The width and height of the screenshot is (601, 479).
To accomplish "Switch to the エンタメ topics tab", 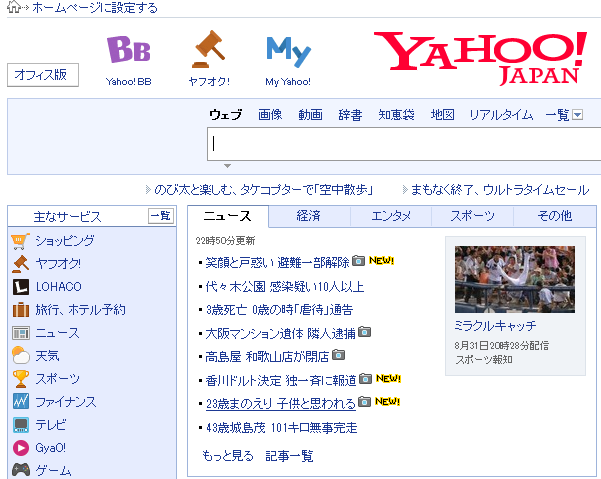I will point(391,216).
